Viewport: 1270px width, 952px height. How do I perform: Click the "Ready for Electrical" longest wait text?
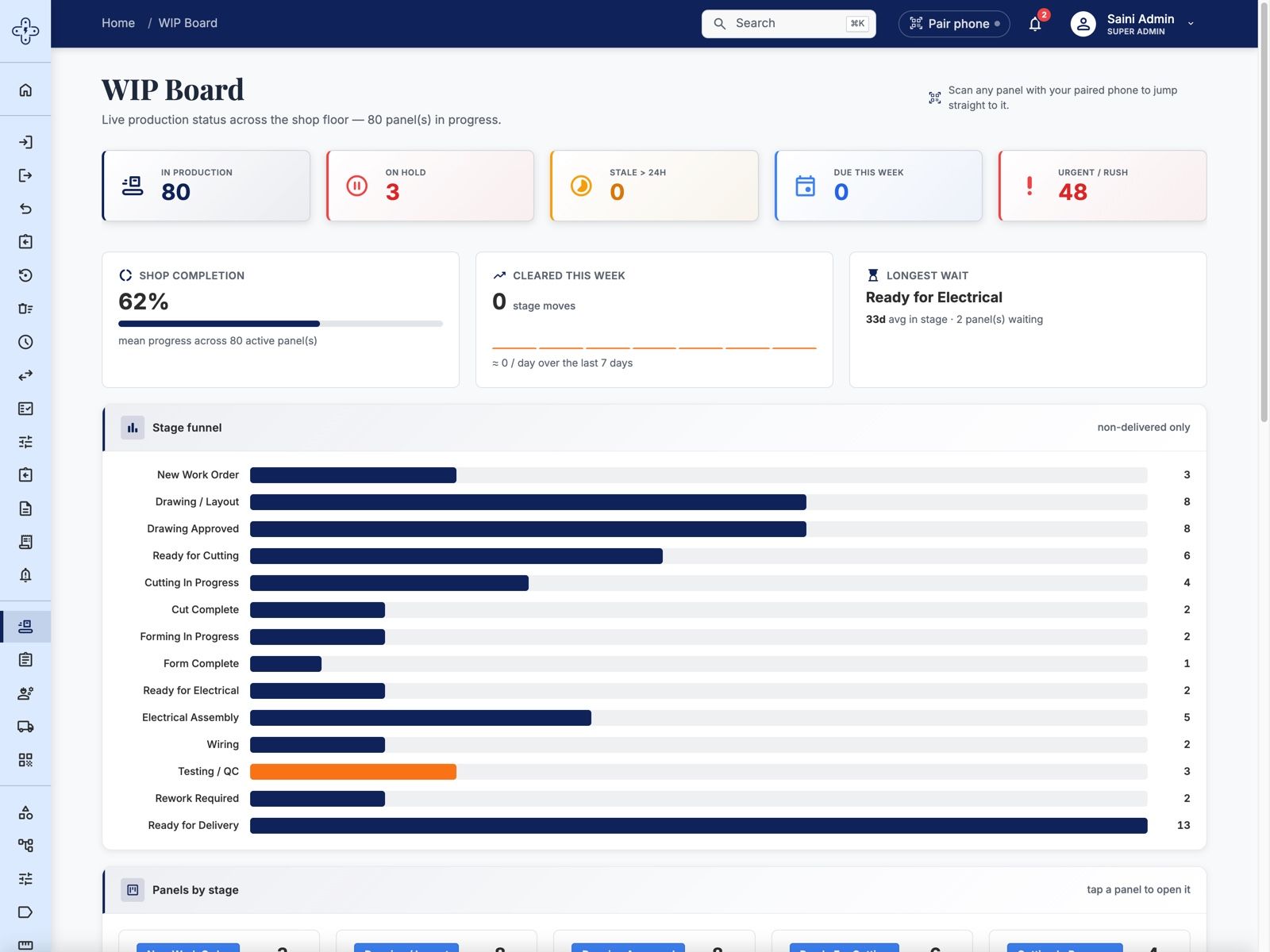933,297
